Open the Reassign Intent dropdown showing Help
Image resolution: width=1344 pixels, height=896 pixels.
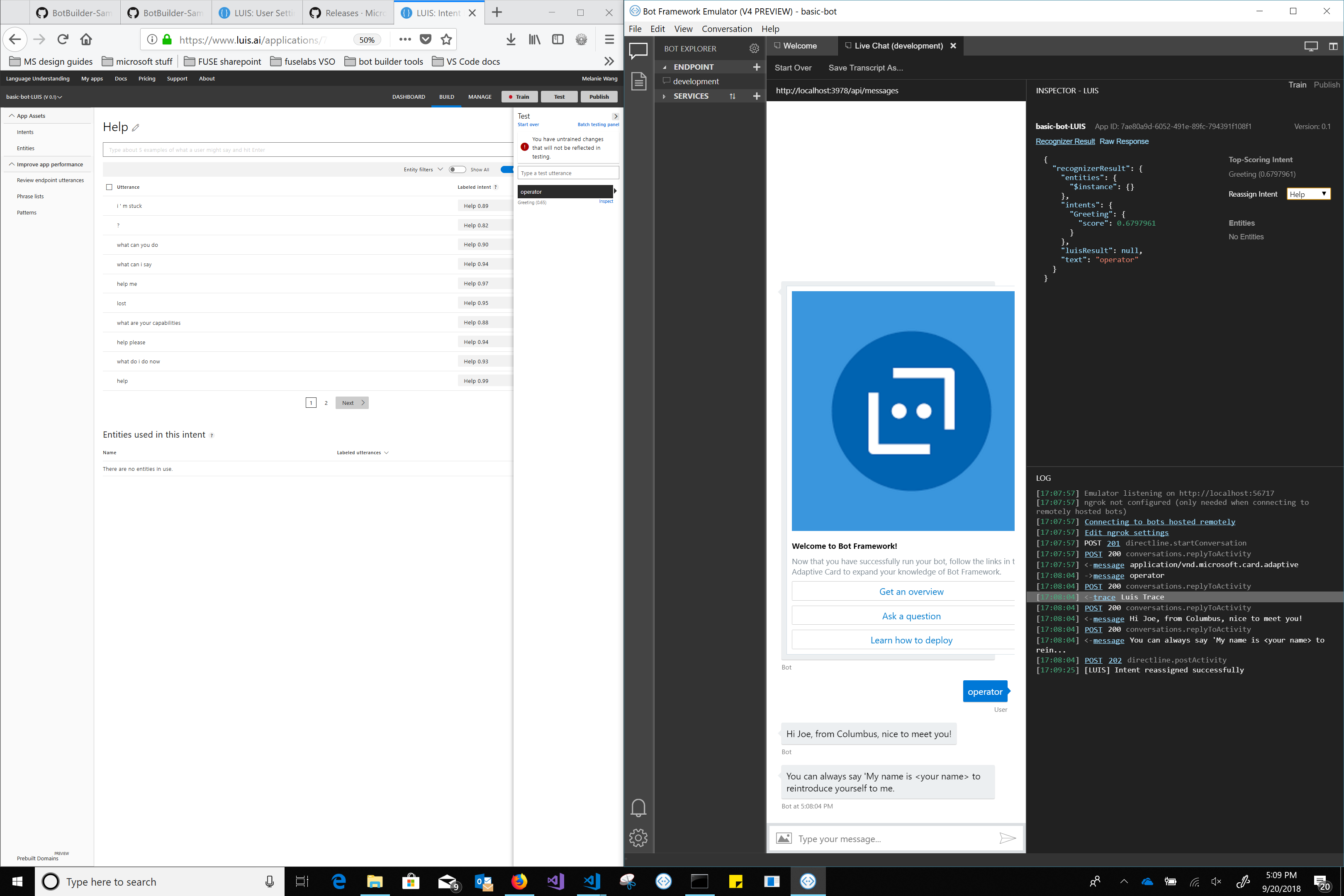click(1308, 194)
